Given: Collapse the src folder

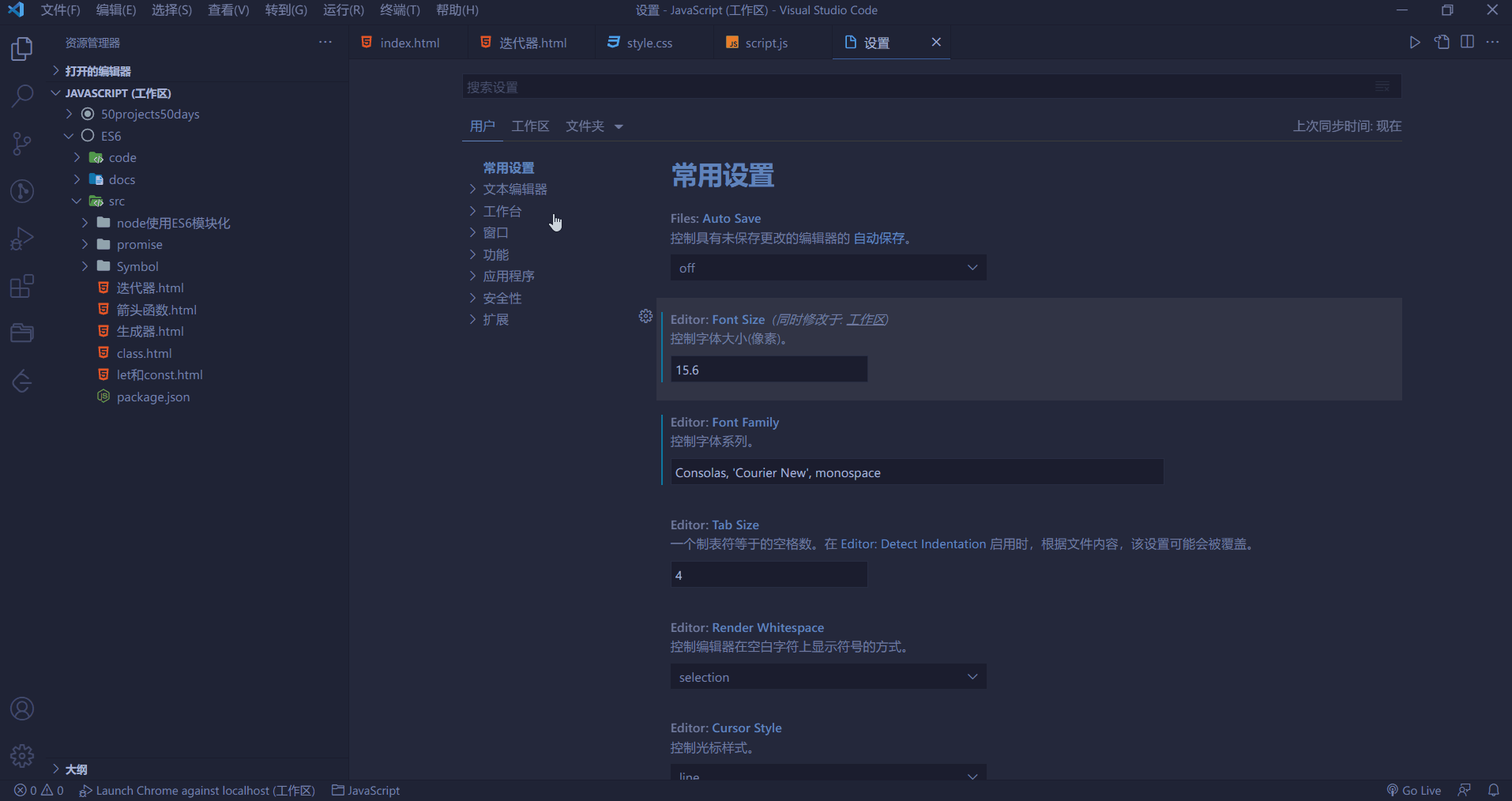Looking at the screenshot, I should tap(77, 201).
